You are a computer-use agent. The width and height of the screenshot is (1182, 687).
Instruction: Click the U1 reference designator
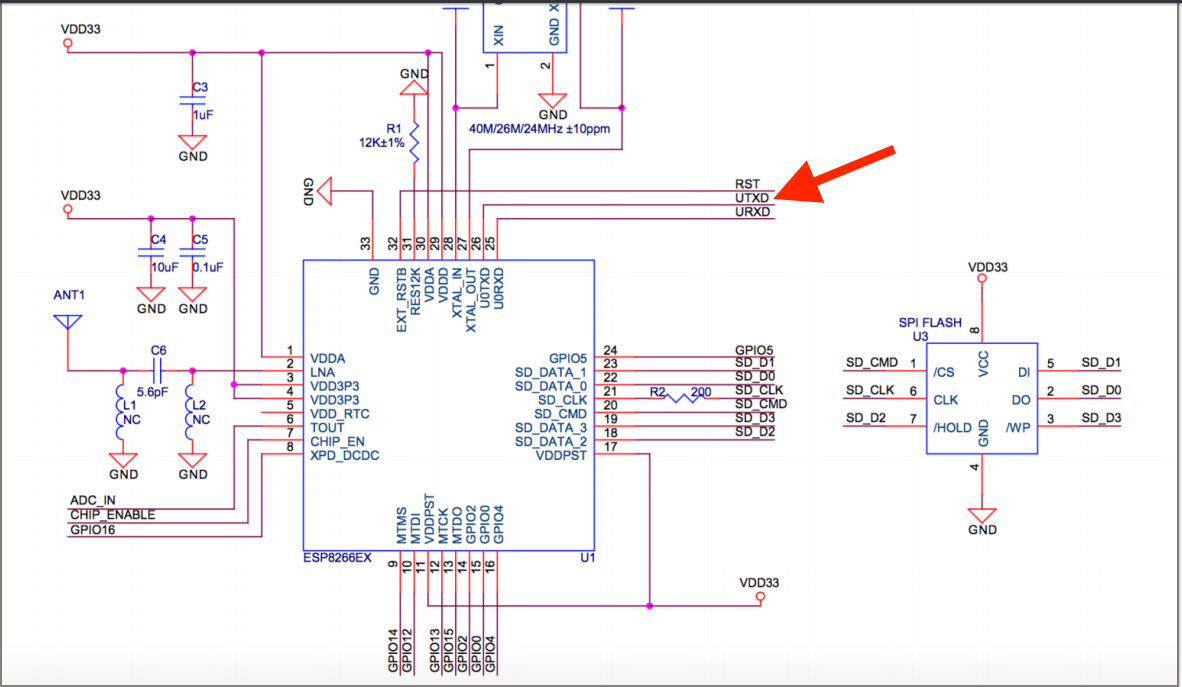(587, 558)
